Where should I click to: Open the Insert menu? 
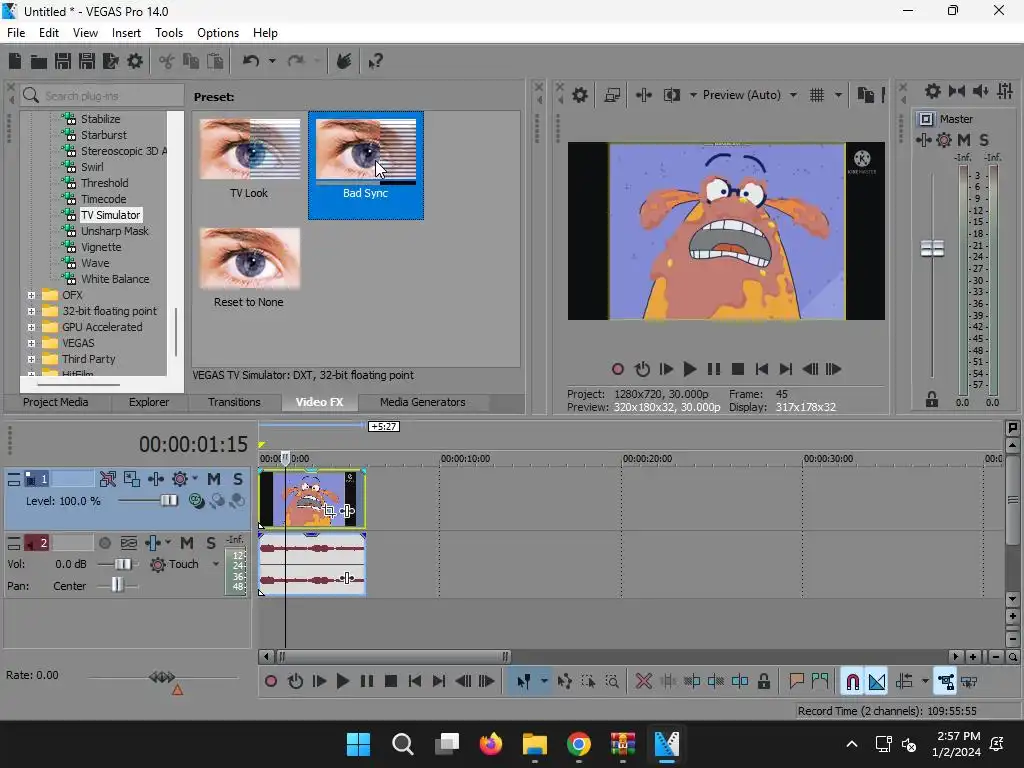(x=126, y=33)
